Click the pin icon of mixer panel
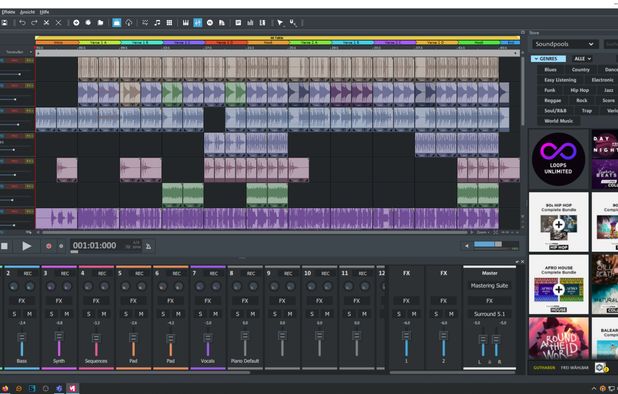 [517, 261]
